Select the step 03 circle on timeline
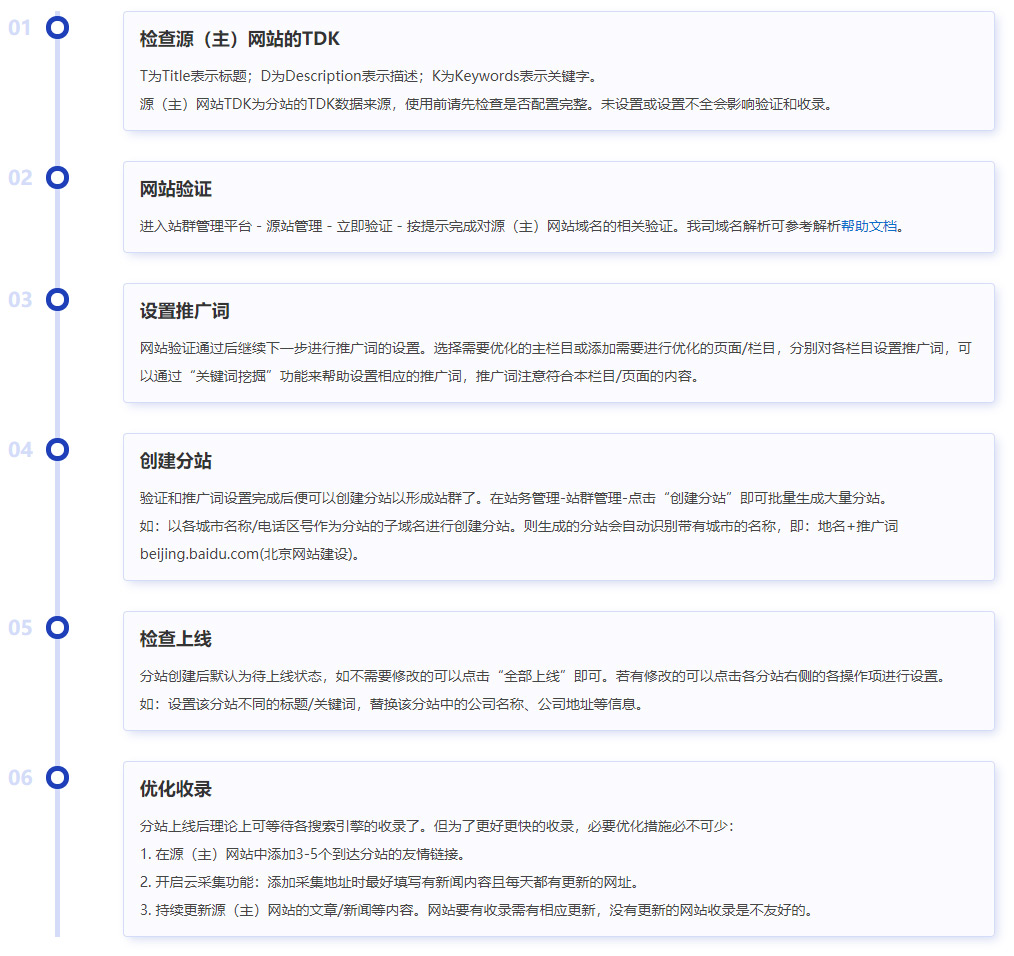The image size is (1014, 956). 58,300
